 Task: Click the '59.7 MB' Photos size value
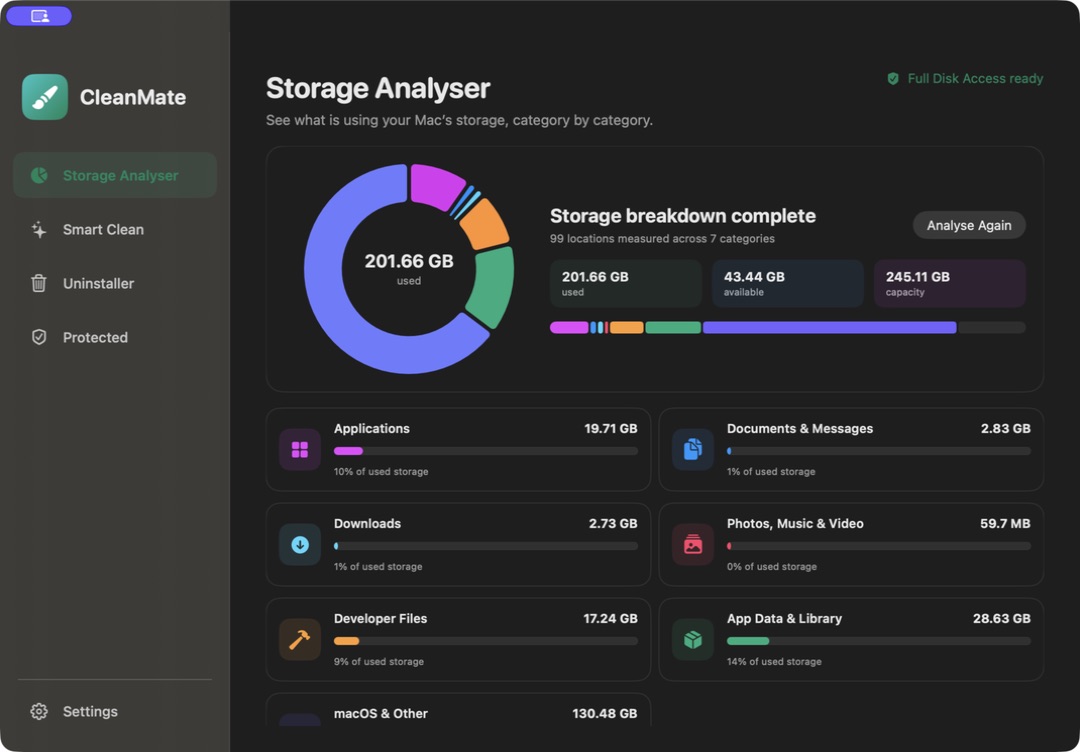(1005, 523)
